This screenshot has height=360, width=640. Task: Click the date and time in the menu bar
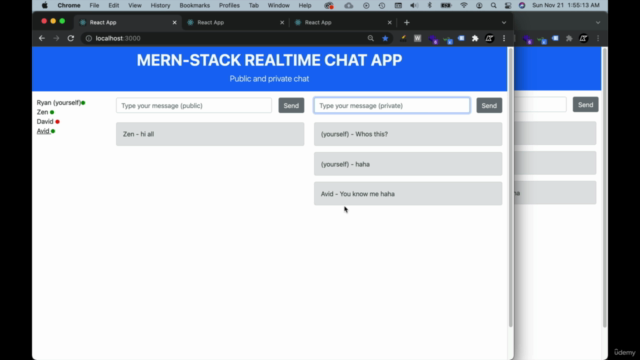[x=566, y=5]
